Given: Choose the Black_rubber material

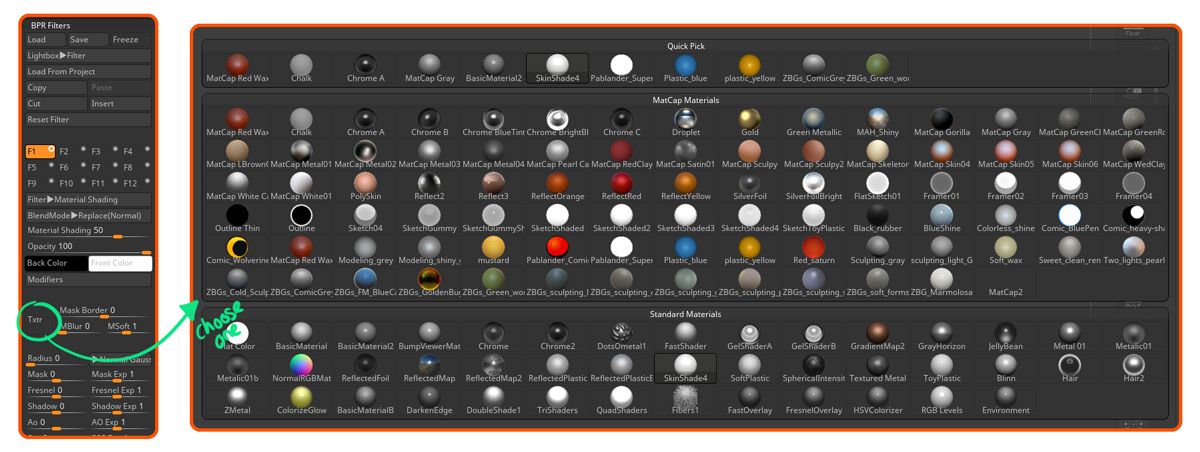Looking at the screenshot, I should [x=877, y=218].
